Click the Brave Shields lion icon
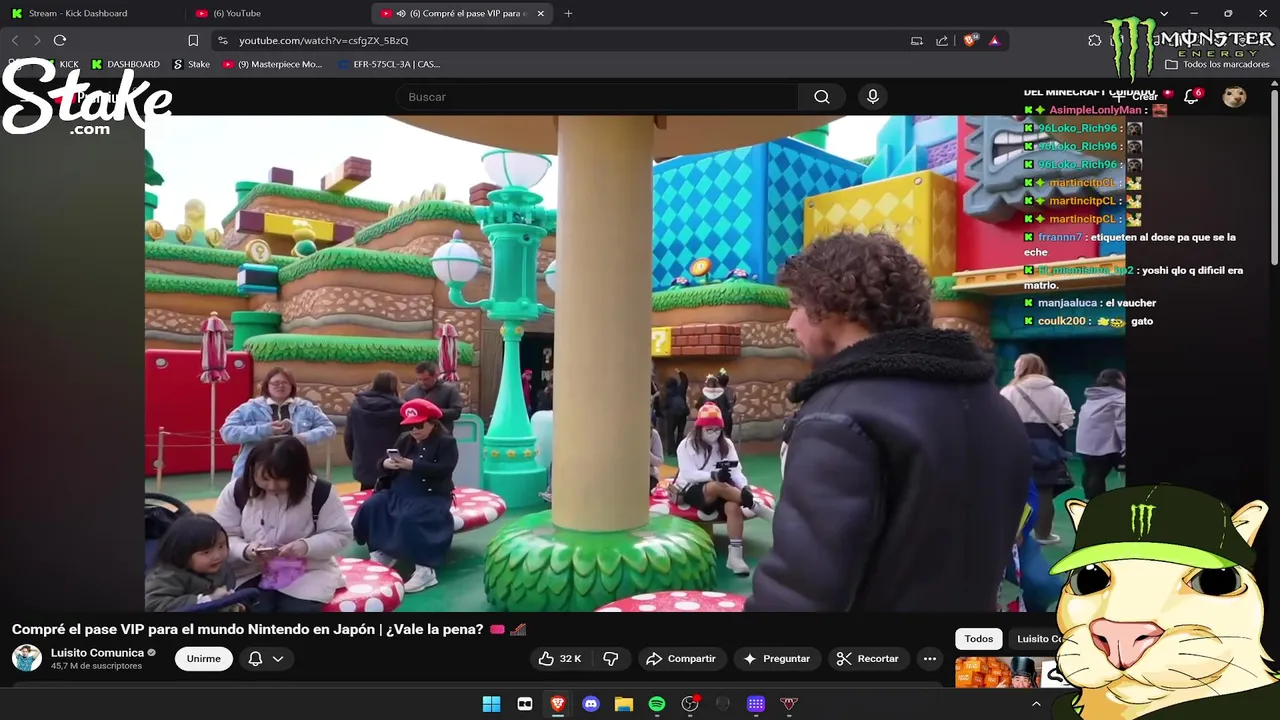 click(x=970, y=41)
